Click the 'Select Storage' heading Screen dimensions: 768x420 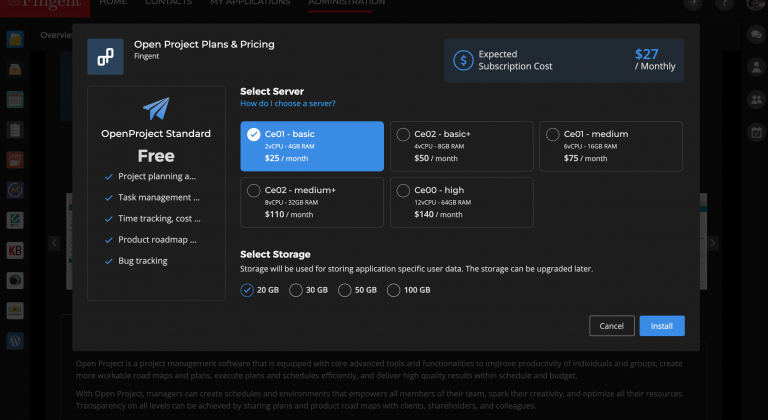275,254
